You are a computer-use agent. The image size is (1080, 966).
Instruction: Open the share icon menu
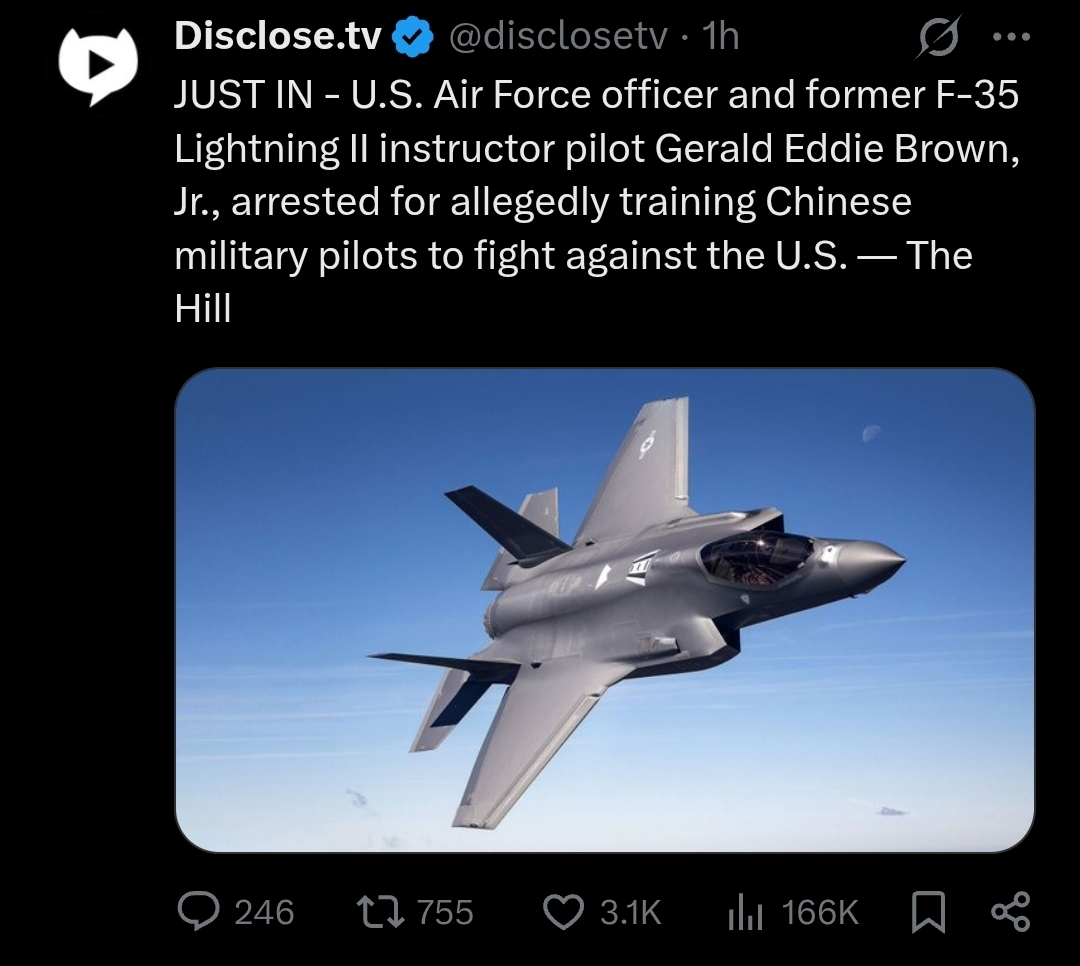click(1010, 912)
